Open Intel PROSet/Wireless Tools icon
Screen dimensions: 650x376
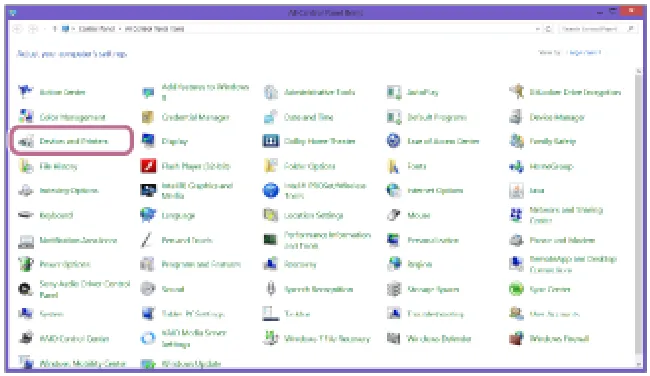(271, 191)
